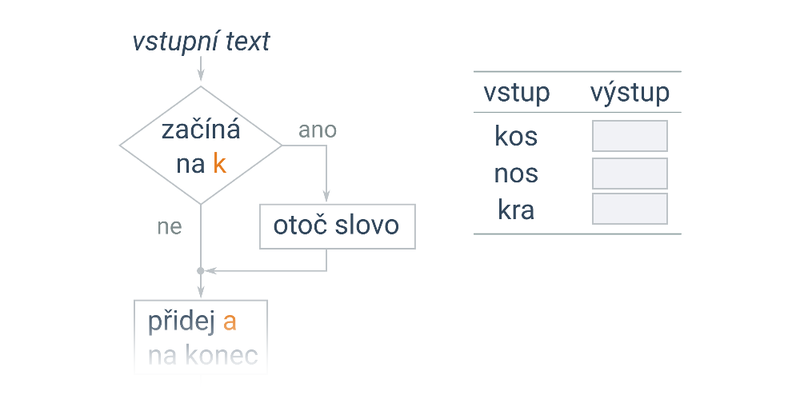Click the input word 'nos'

pyautogui.click(x=516, y=174)
